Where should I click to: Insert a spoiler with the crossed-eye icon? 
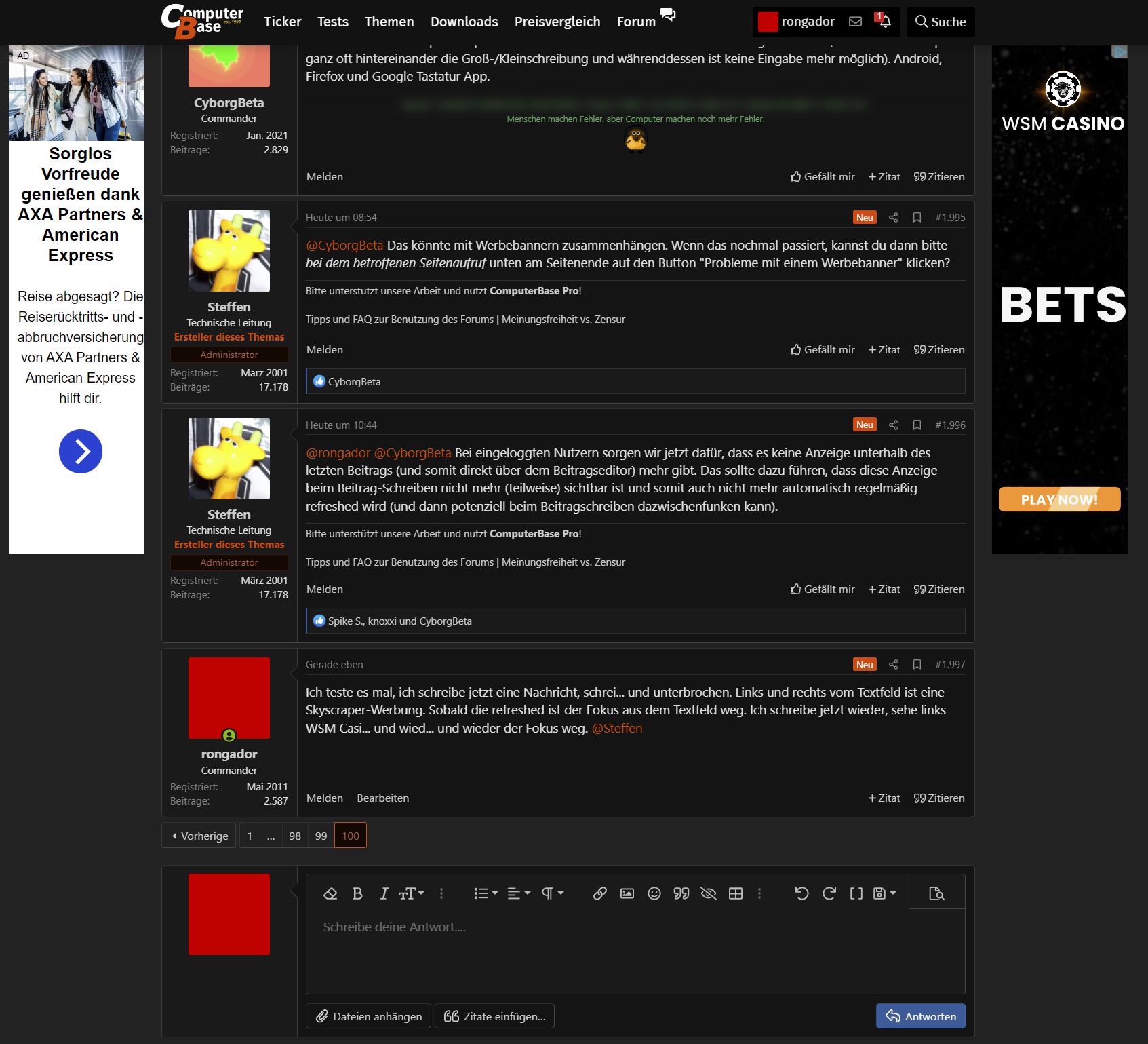[x=709, y=893]
